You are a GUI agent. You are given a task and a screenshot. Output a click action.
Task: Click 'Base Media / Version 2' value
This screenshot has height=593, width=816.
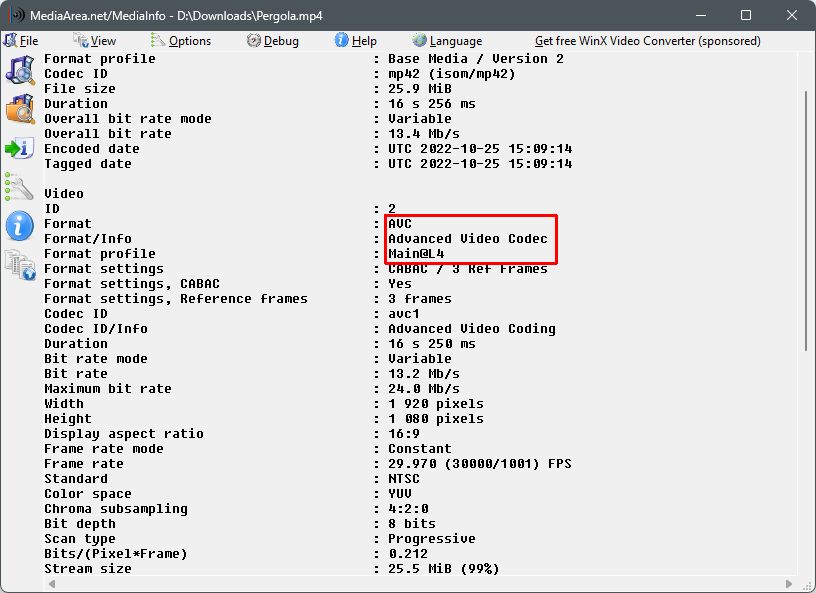coord(476,59)
